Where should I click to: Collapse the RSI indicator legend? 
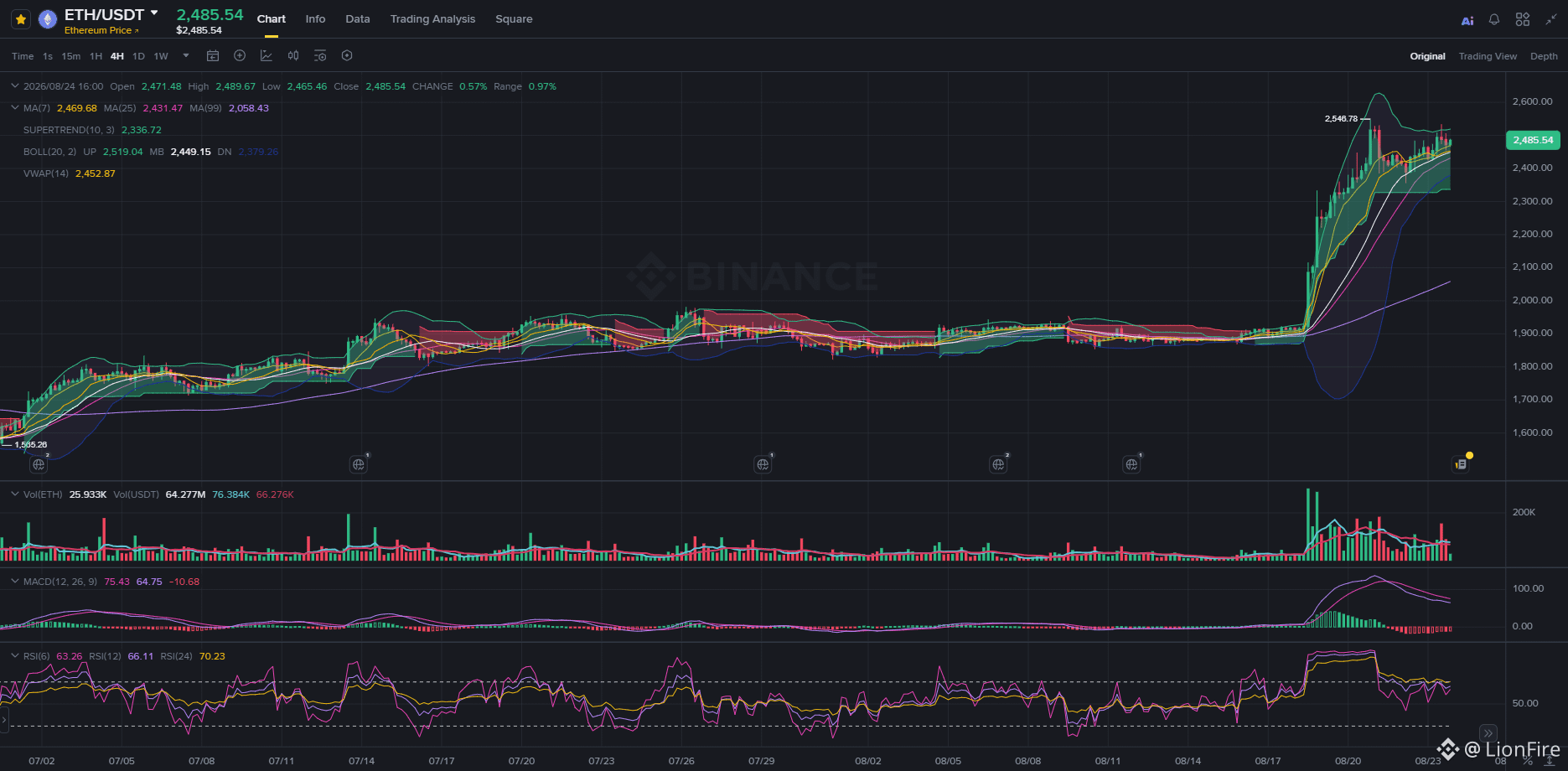pos(14,656)
